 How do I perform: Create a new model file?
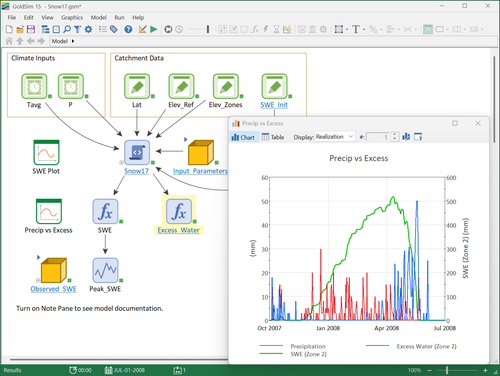(9, 29)
